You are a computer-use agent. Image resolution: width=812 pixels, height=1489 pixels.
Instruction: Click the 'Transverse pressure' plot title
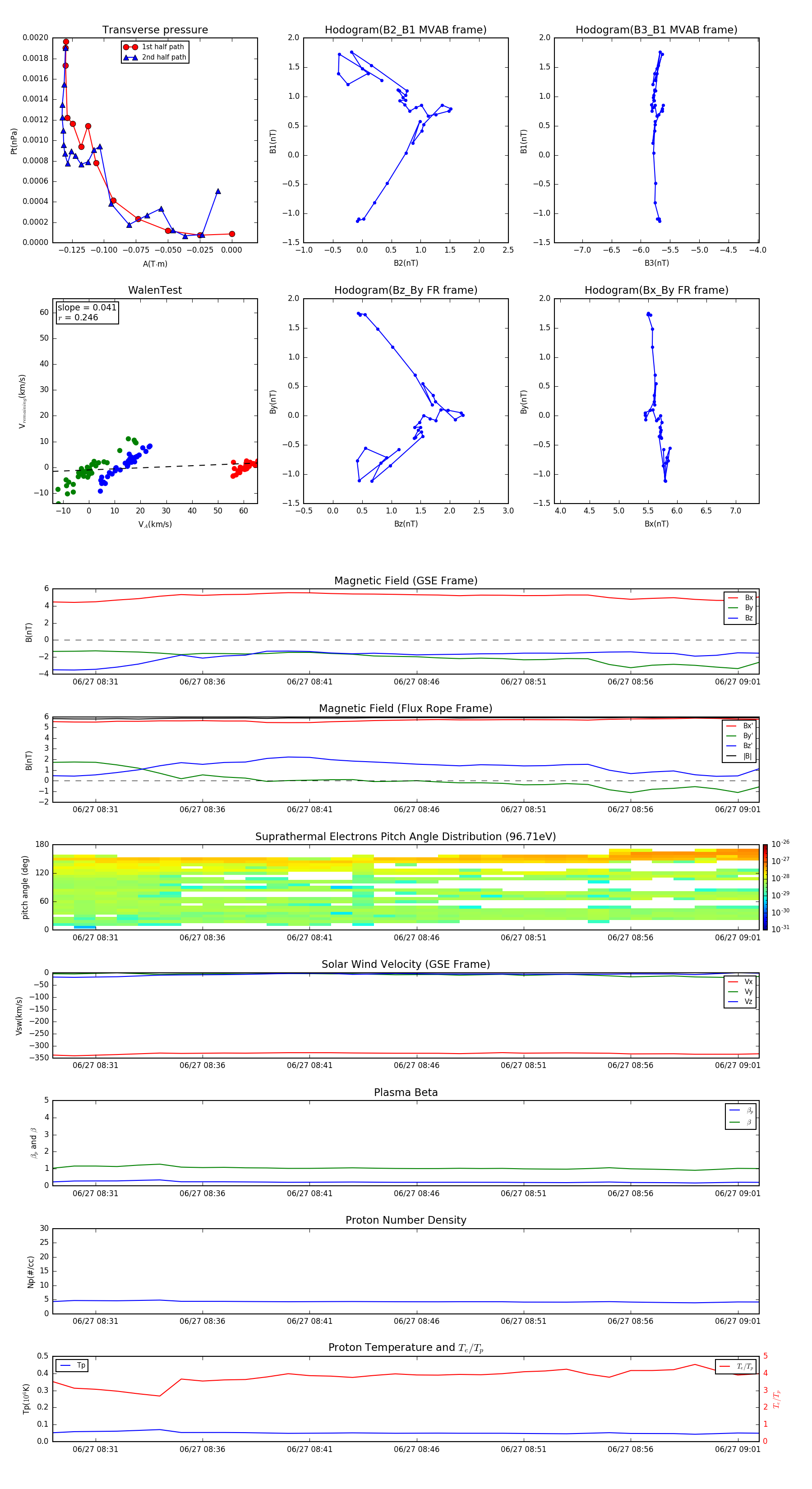click(155, 30)
